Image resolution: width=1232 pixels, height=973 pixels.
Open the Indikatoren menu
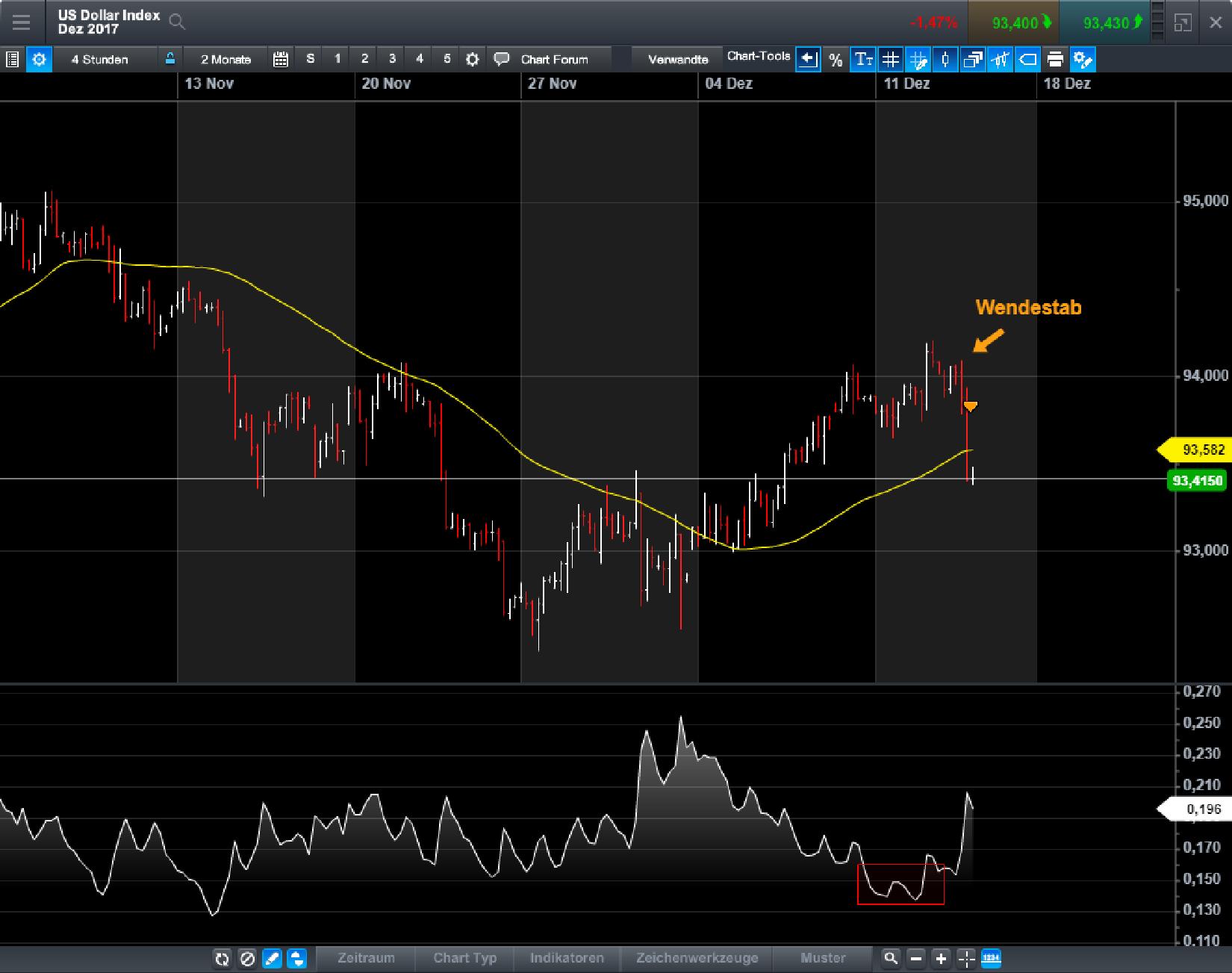click(567, 958)
